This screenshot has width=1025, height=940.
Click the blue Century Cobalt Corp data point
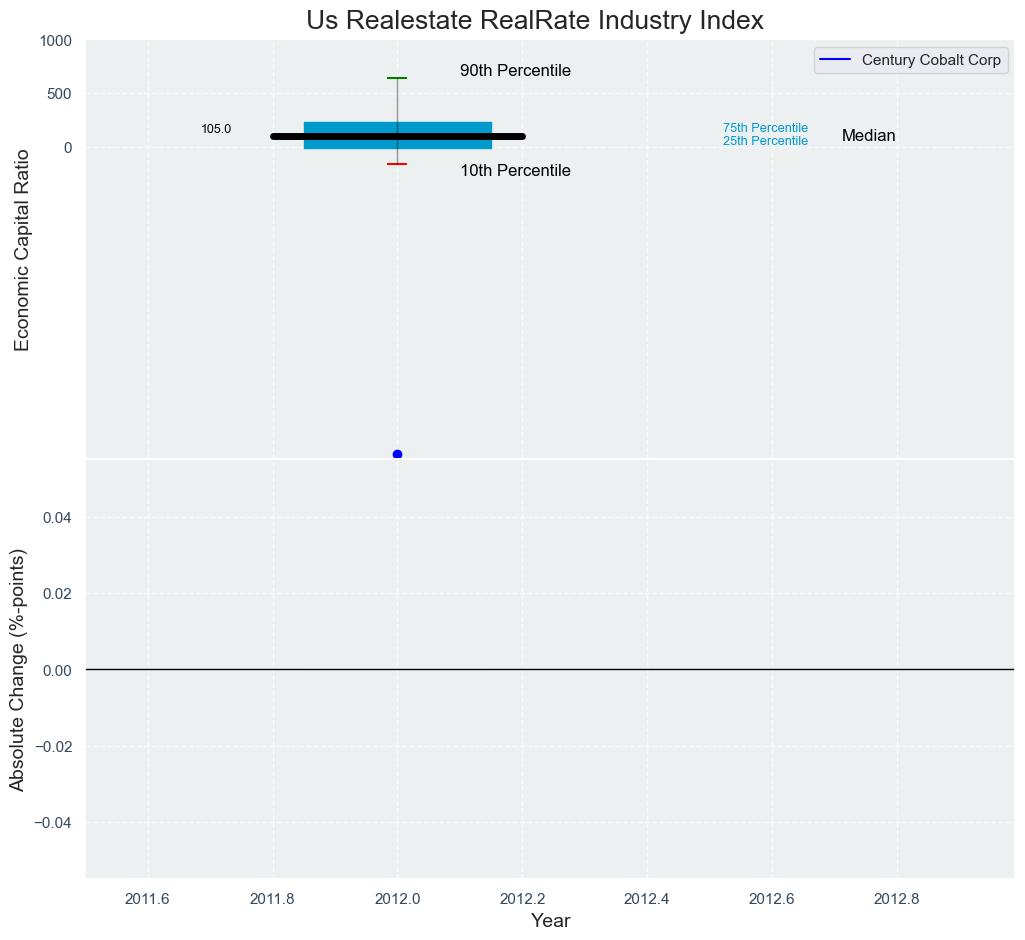click(397, 454)
